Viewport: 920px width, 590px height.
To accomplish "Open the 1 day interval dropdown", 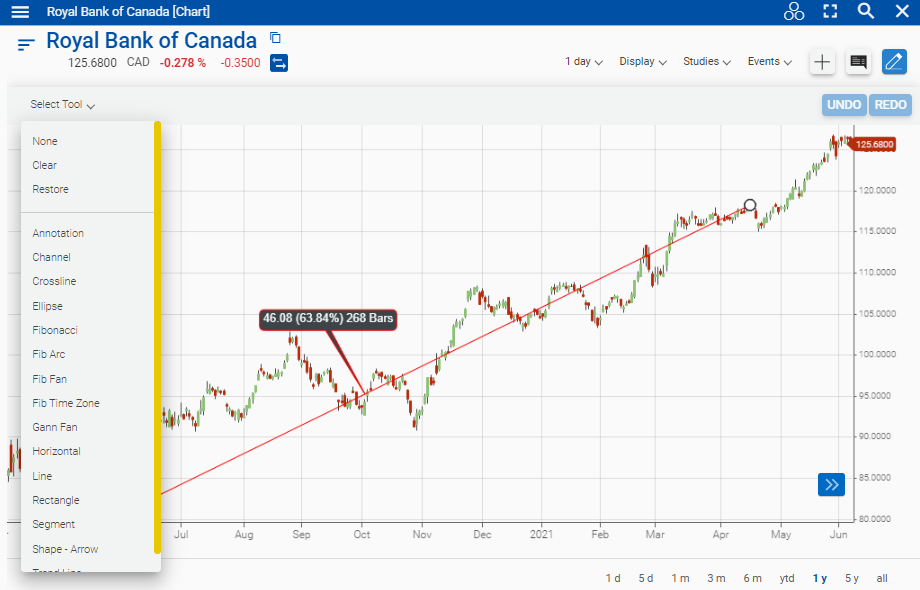I will click(x=584, y=62).
